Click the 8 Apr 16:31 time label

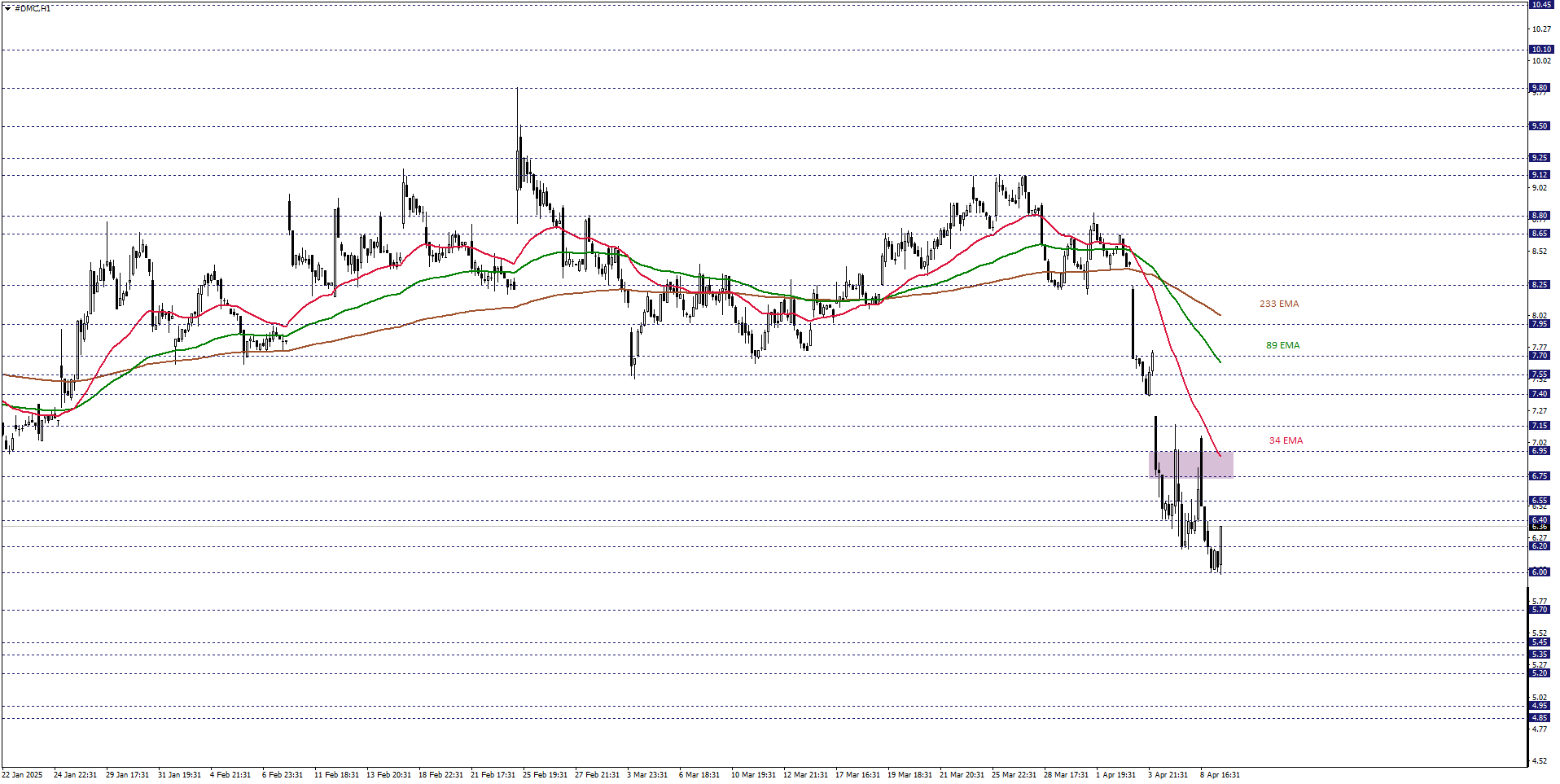pyautogui.click(x=1220, y=775)
